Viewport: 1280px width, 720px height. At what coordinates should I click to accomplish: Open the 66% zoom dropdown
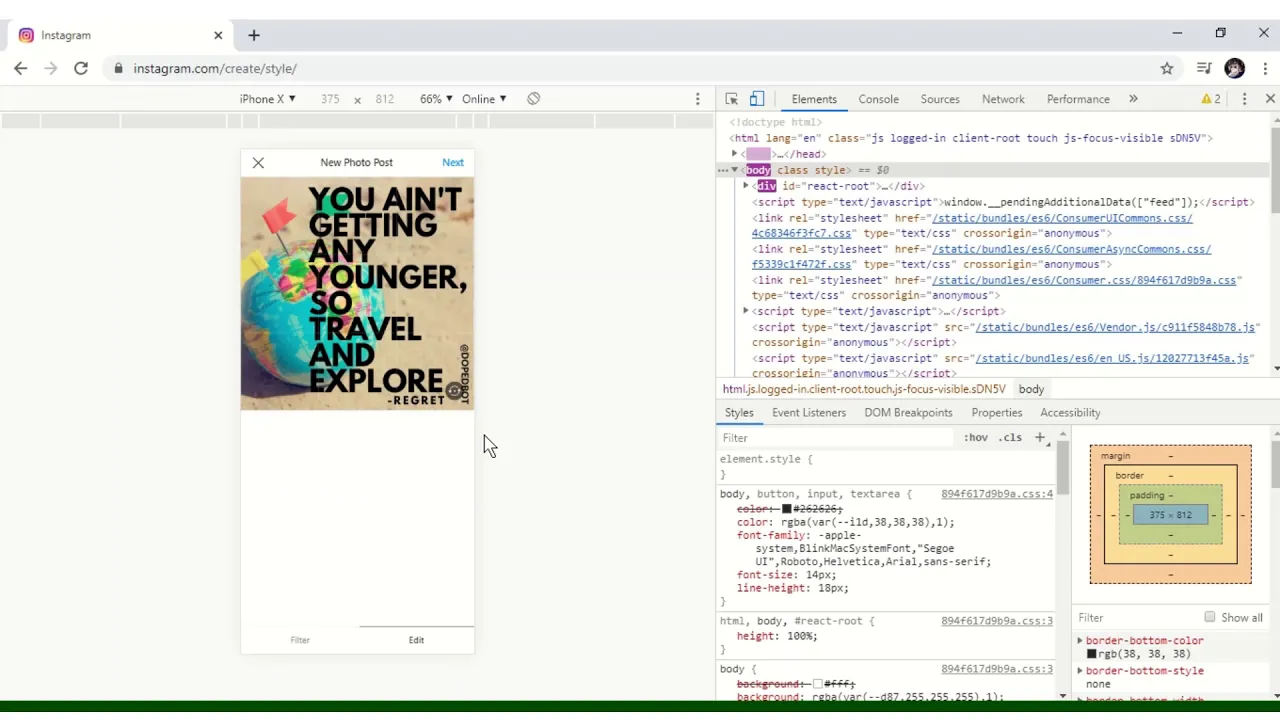click(436, 99)
